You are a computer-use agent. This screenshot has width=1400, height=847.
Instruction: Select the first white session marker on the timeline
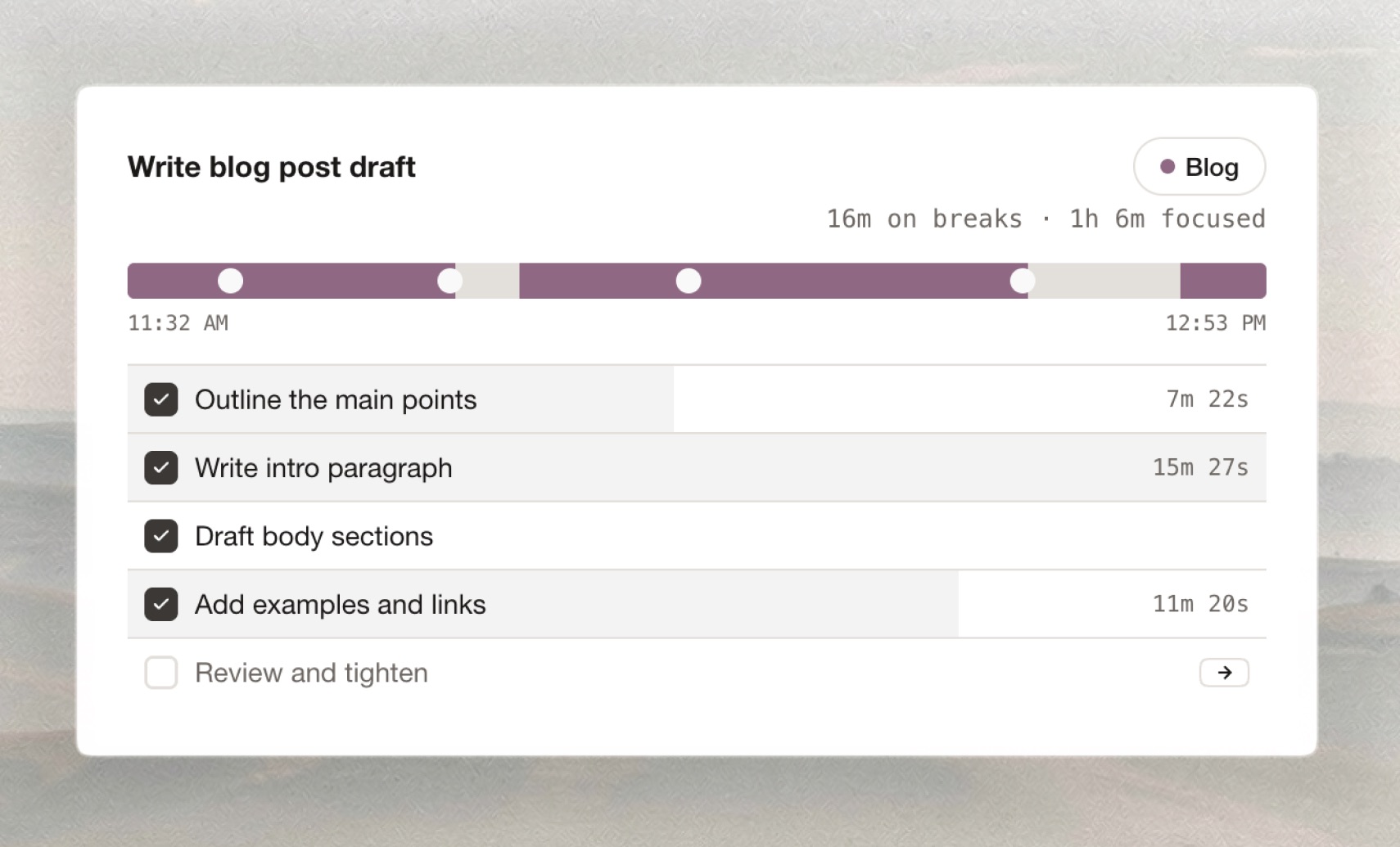click(x=230, y=281)
